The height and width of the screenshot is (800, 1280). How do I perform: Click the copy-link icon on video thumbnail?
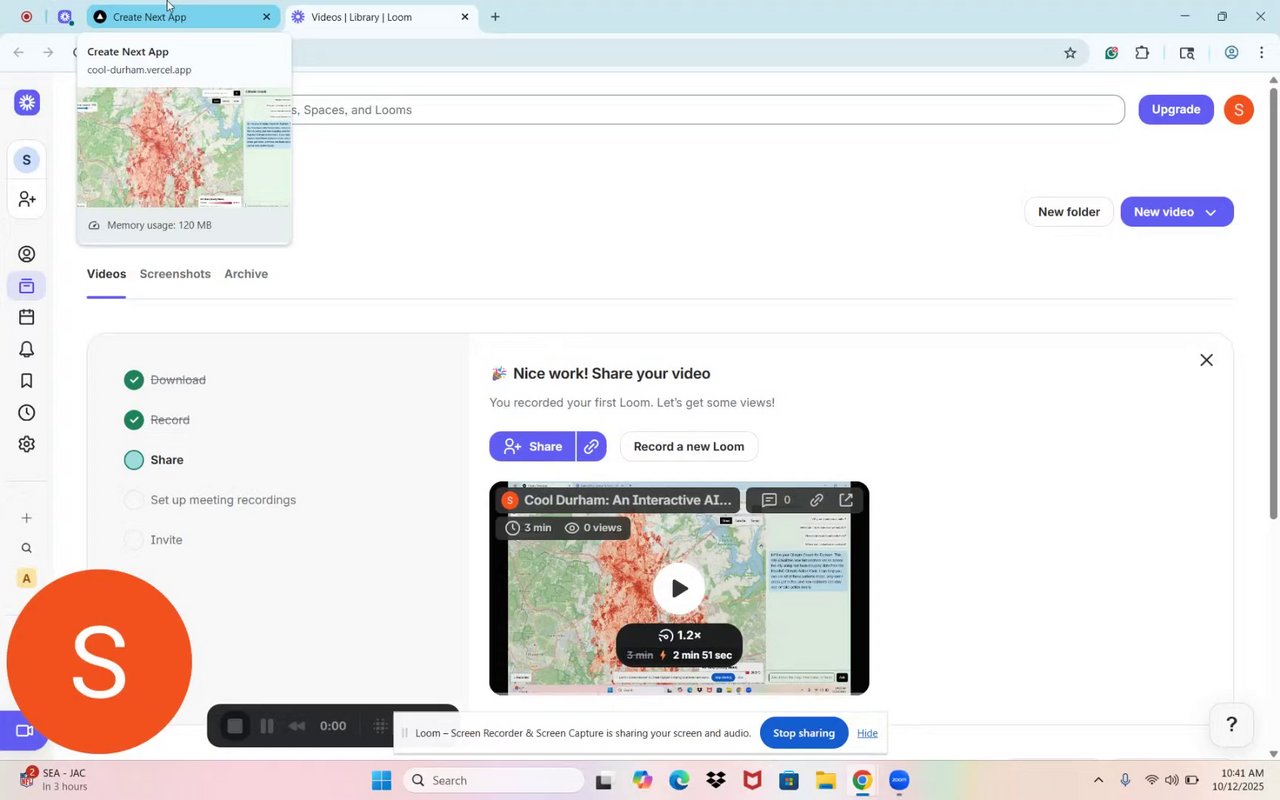coord(817,500)
